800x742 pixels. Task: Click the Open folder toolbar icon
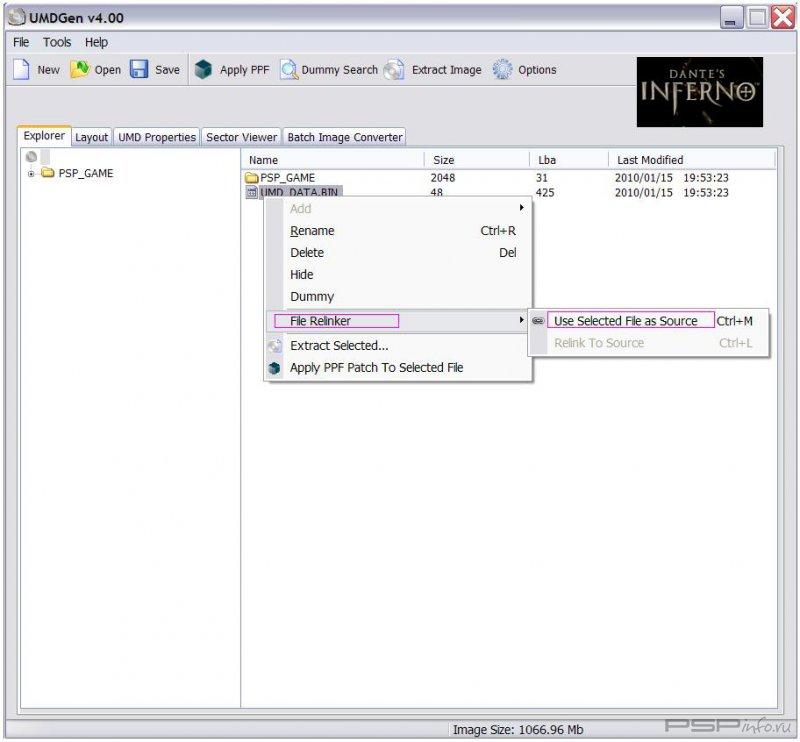(80, 70)
